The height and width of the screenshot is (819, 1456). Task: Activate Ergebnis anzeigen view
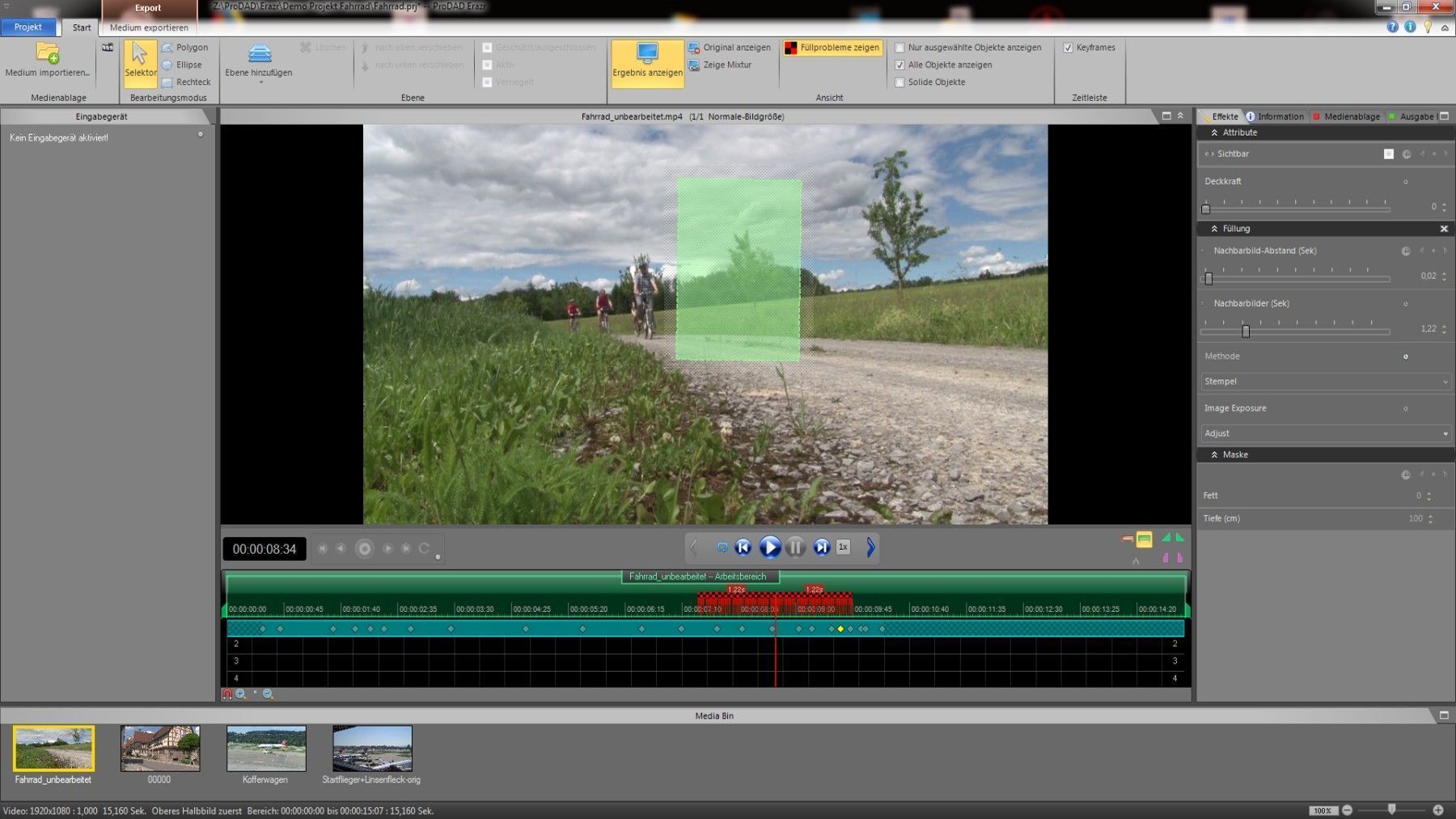[x=647, y=61]
